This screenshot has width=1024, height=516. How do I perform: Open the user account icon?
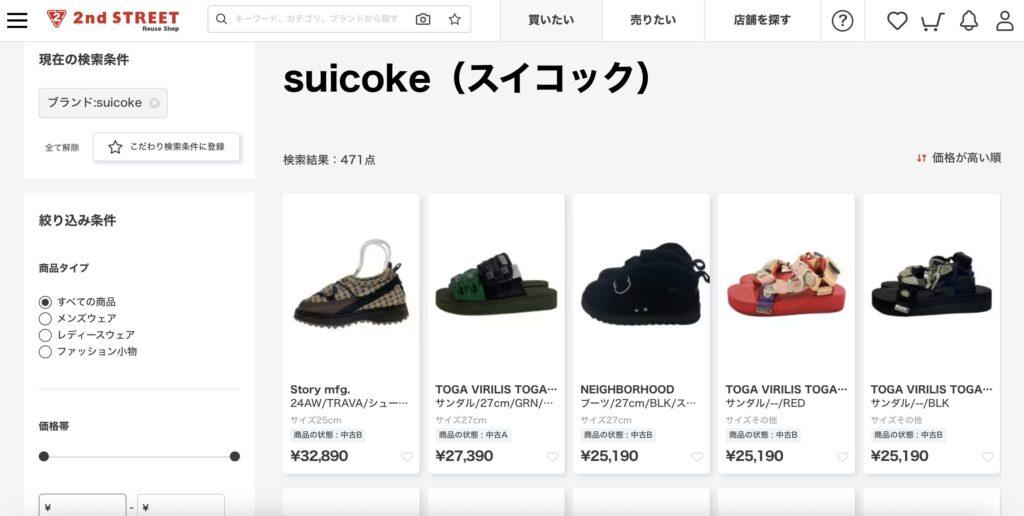pyautogui.click(x=1005, y=21)
